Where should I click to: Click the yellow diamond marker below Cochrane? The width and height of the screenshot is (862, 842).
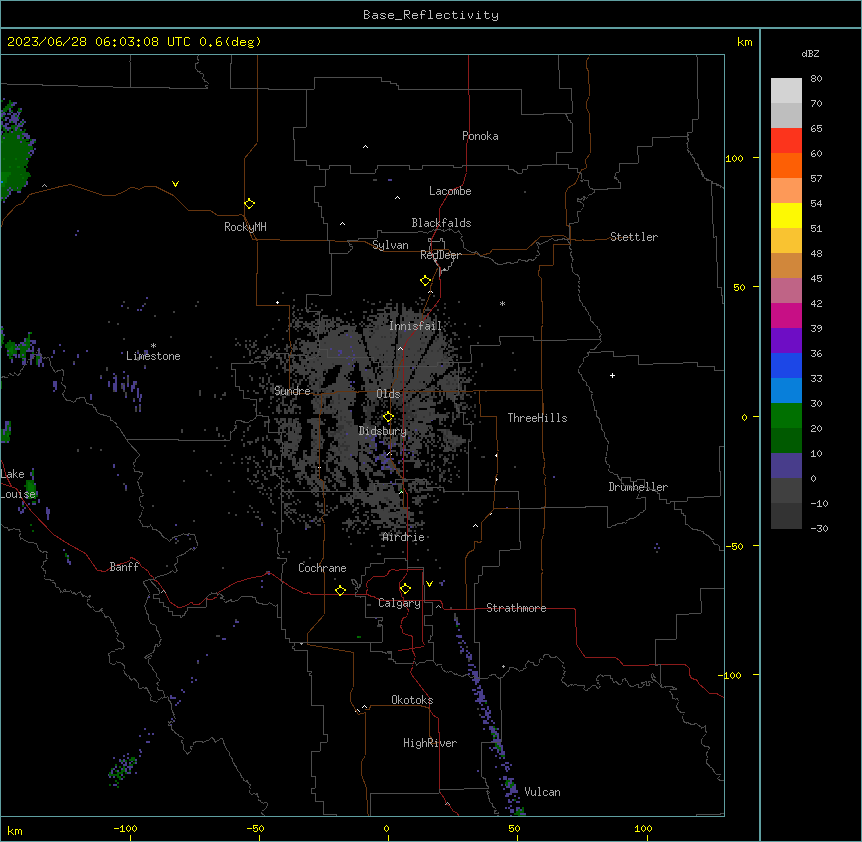(340, 590)
